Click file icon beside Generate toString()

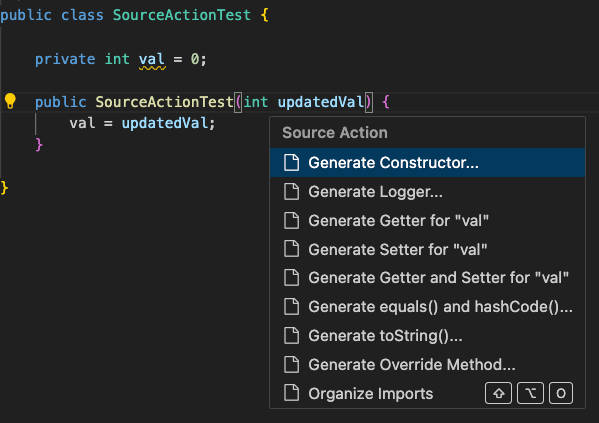point(291,335)
